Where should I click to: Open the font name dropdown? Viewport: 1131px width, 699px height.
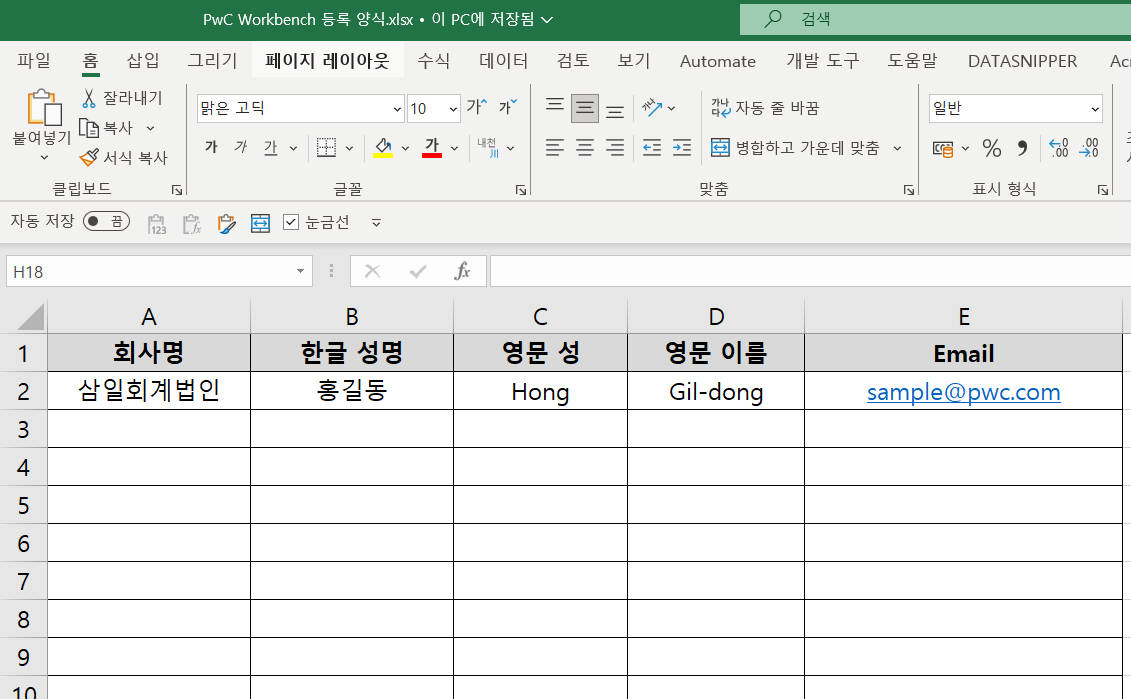[x=396, y=107]
